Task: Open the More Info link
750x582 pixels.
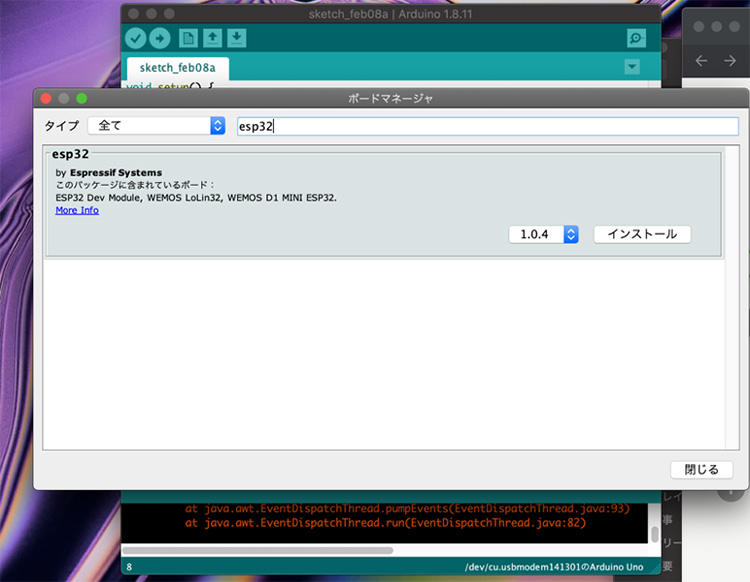Action: (77, 210)
